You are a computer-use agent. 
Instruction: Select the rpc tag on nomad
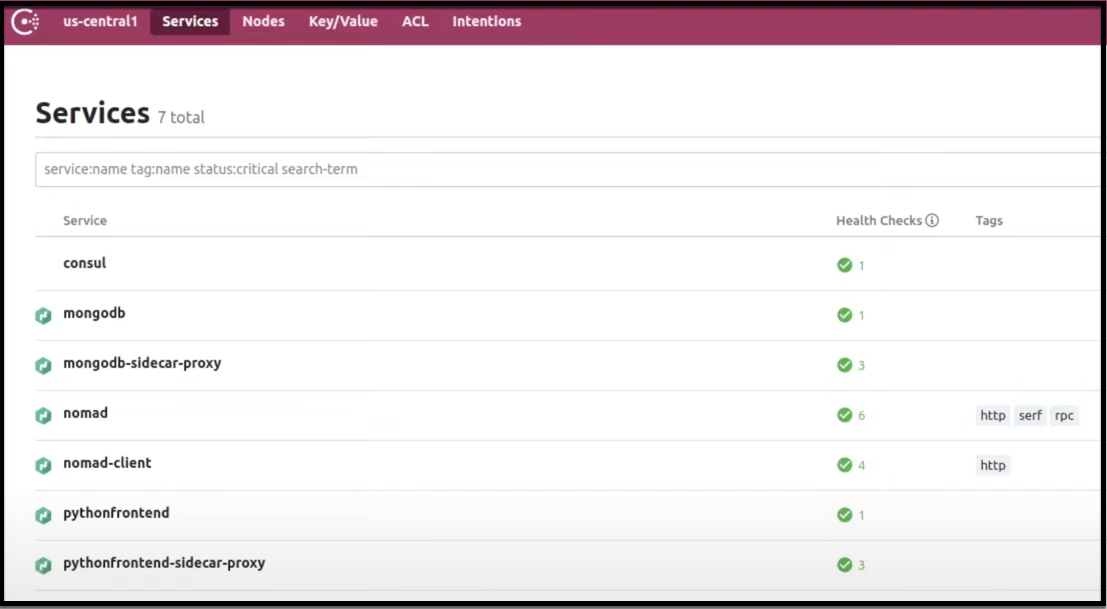point(1064,415)
